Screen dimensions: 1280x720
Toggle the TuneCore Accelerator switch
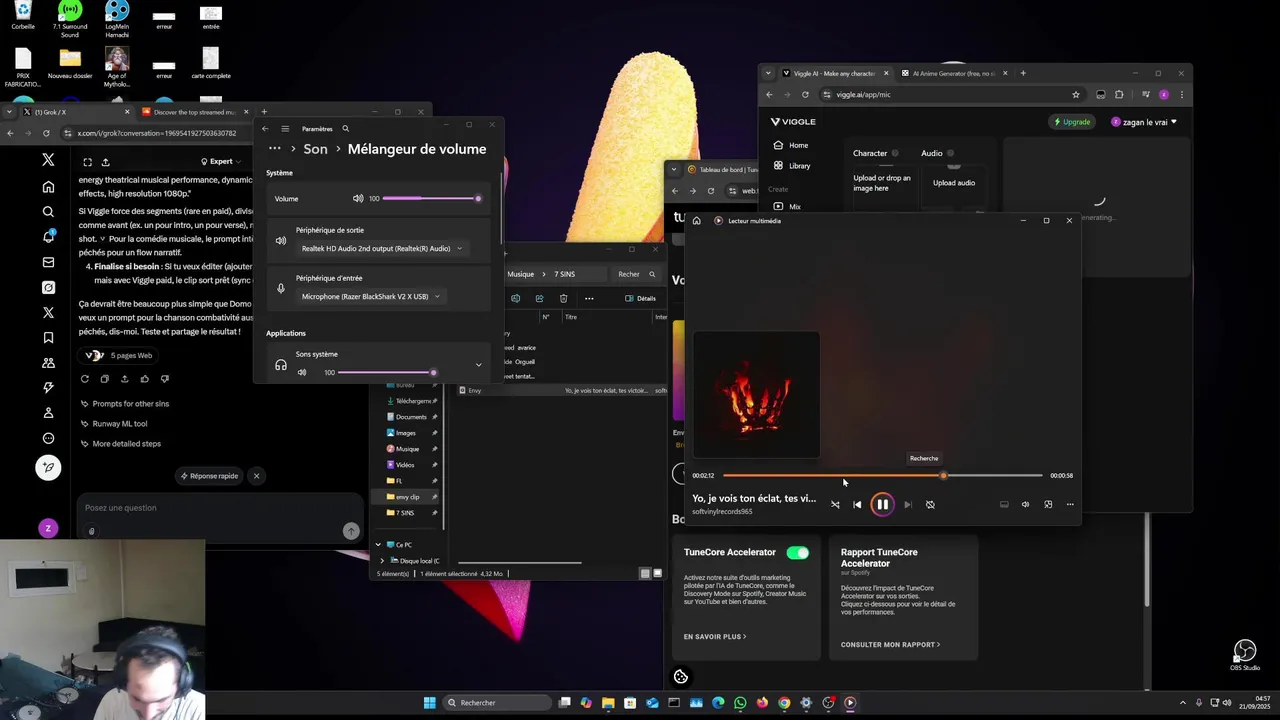pyautogui.click(x=797, y=552)
